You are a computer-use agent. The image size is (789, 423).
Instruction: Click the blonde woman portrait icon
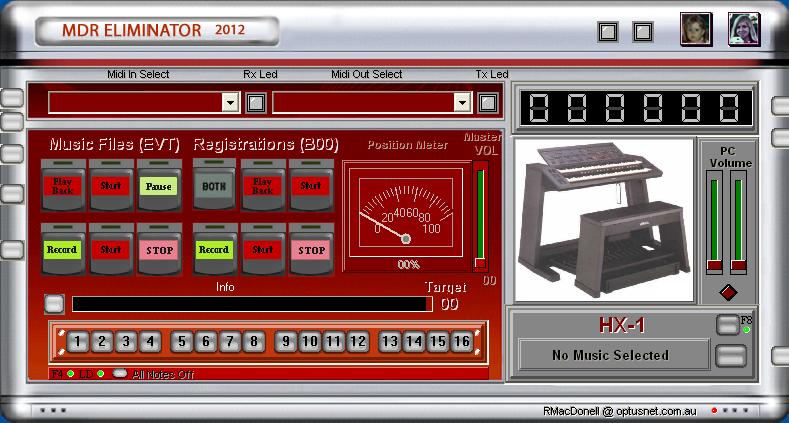[x=743, y=29]
